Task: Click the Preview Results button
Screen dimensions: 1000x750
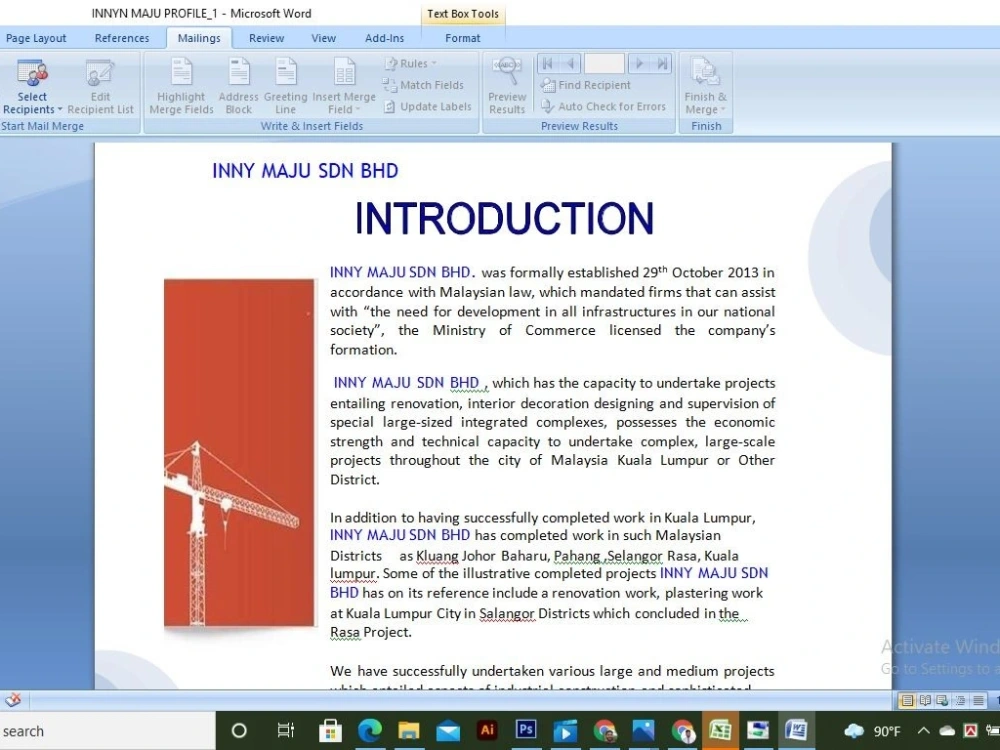Action: click(x=507, y=87)
